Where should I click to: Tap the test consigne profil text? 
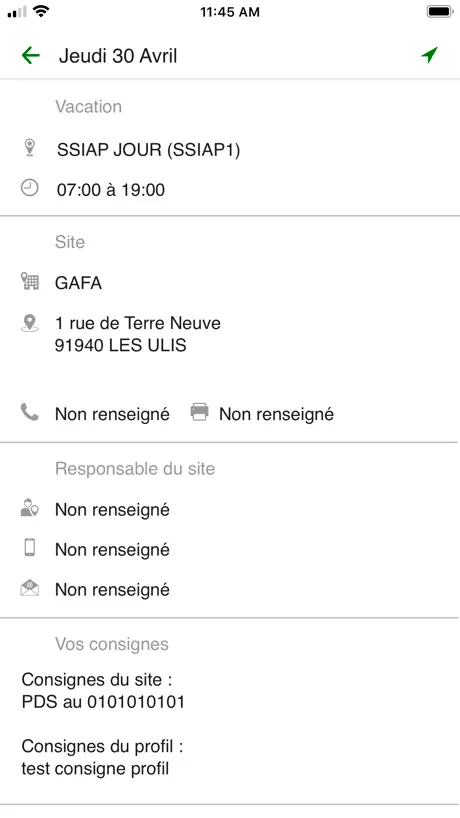click(95, 769)
